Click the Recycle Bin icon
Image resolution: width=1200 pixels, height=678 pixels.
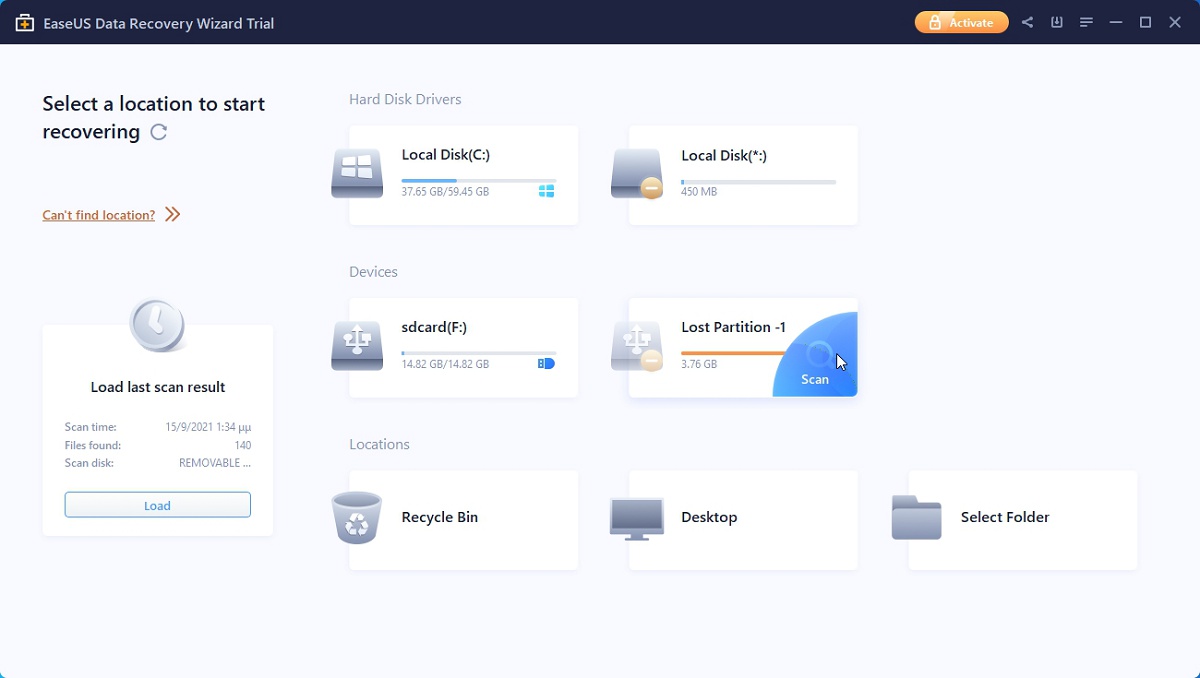pos(357,518)
